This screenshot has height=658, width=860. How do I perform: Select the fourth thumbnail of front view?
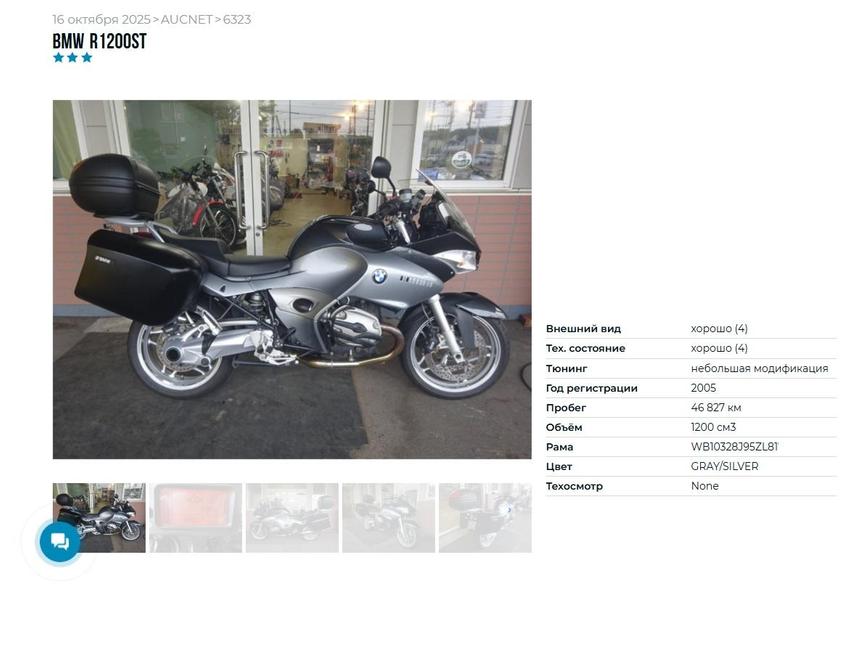pos(389,518)
